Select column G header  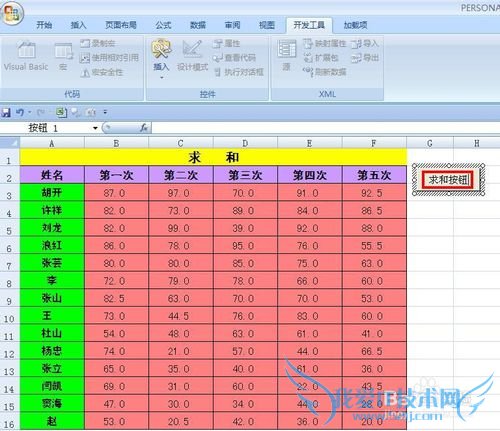[430, 143]
